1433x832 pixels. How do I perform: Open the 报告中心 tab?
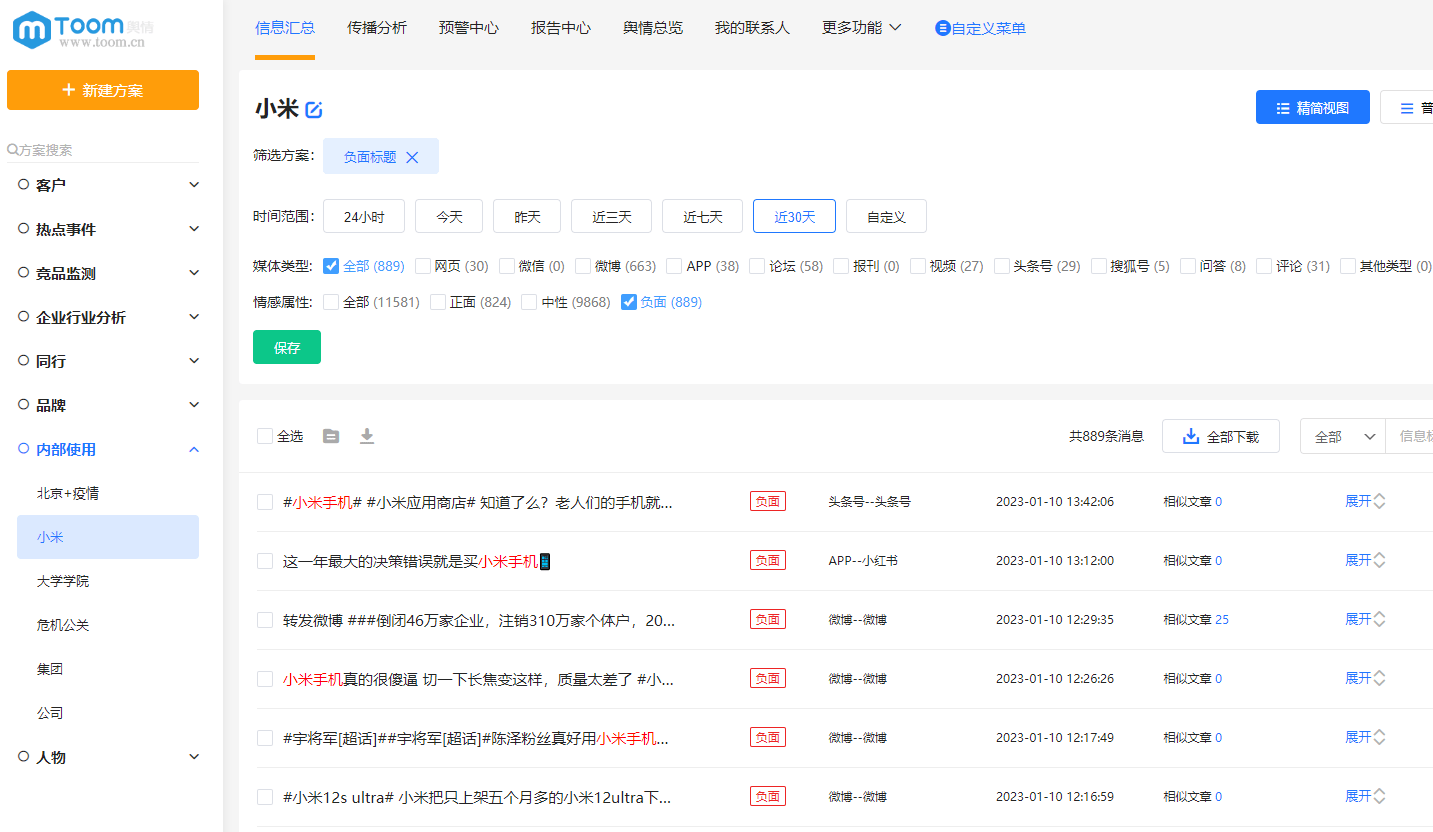click(561, 28)
